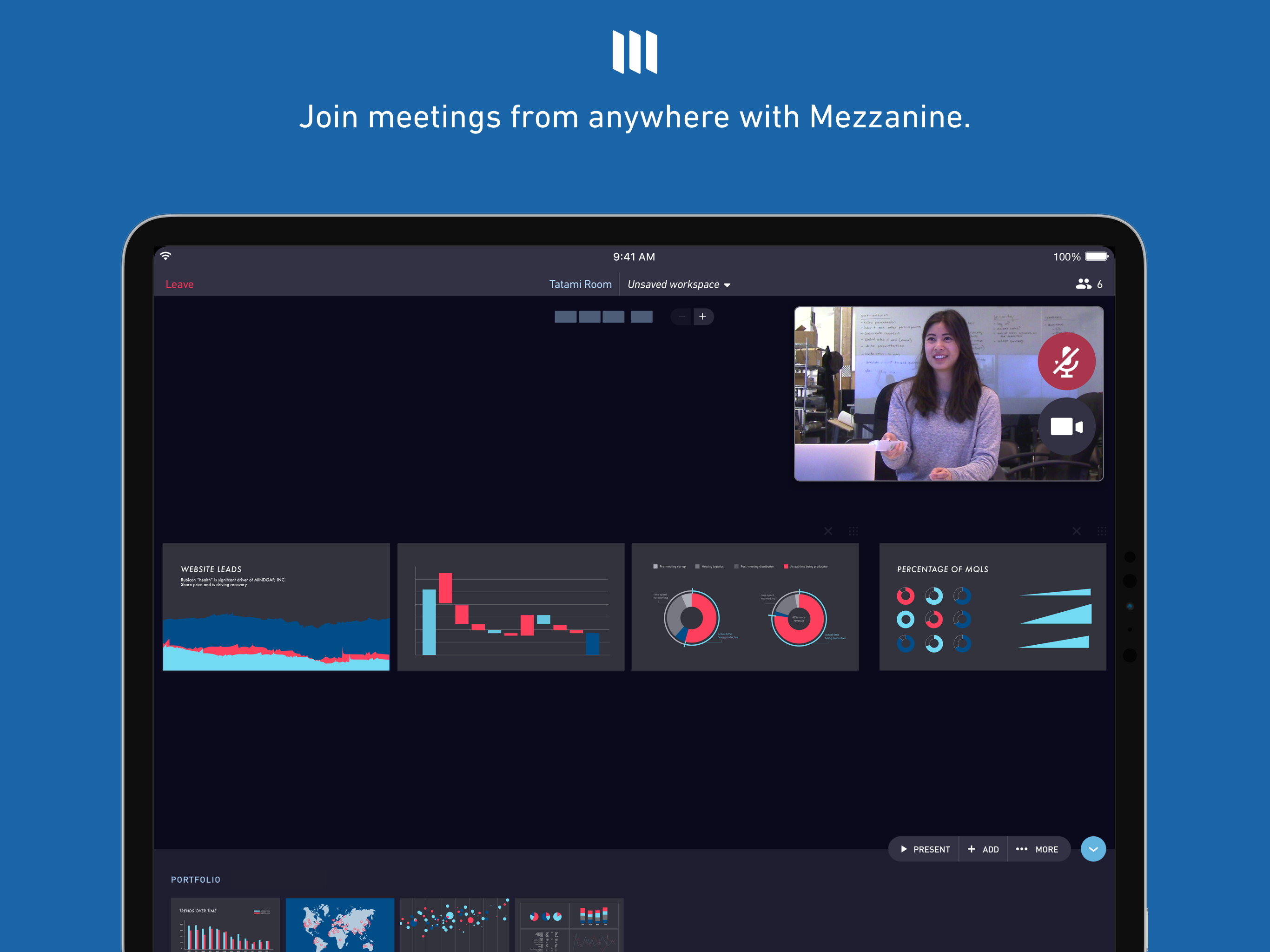1270x952 pixels.
Task: Open the waterfall bar chart slide
Action: 510,606
